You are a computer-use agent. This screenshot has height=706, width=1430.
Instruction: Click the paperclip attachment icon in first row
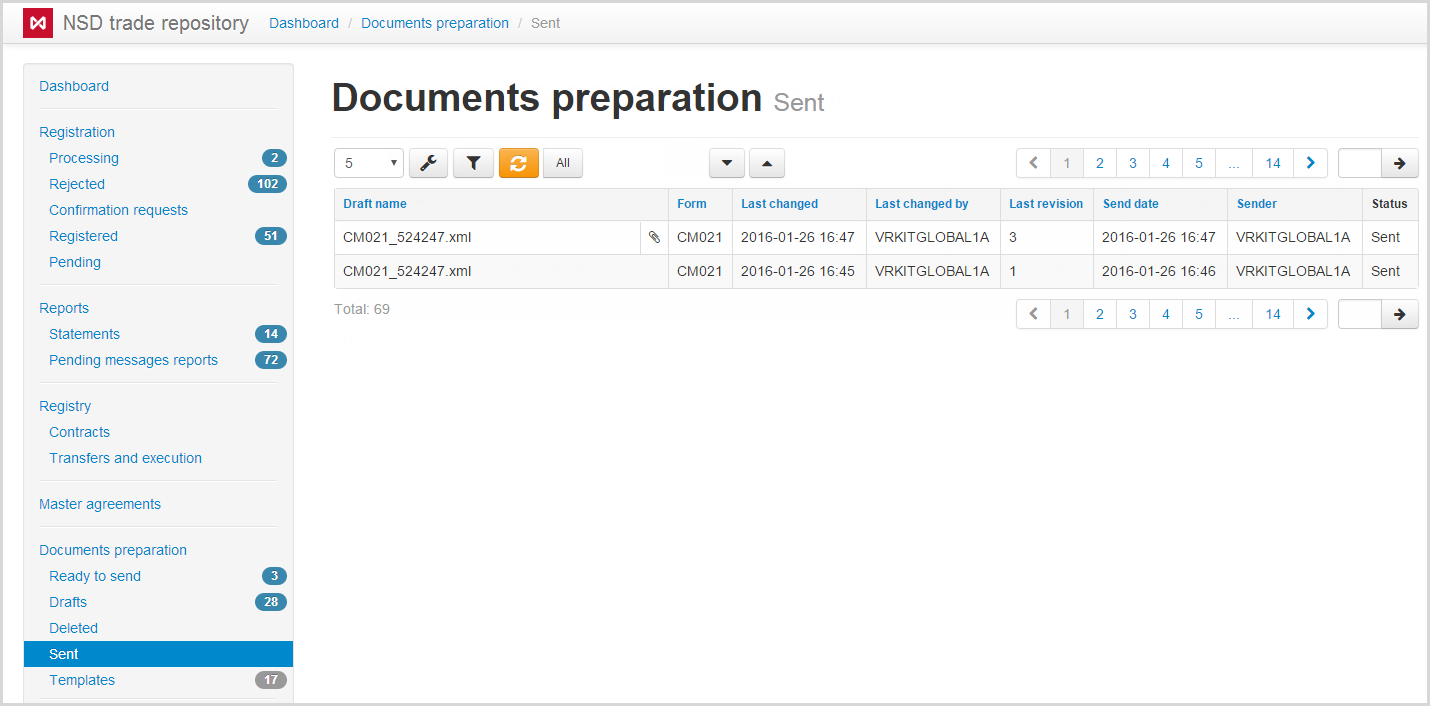654,238
